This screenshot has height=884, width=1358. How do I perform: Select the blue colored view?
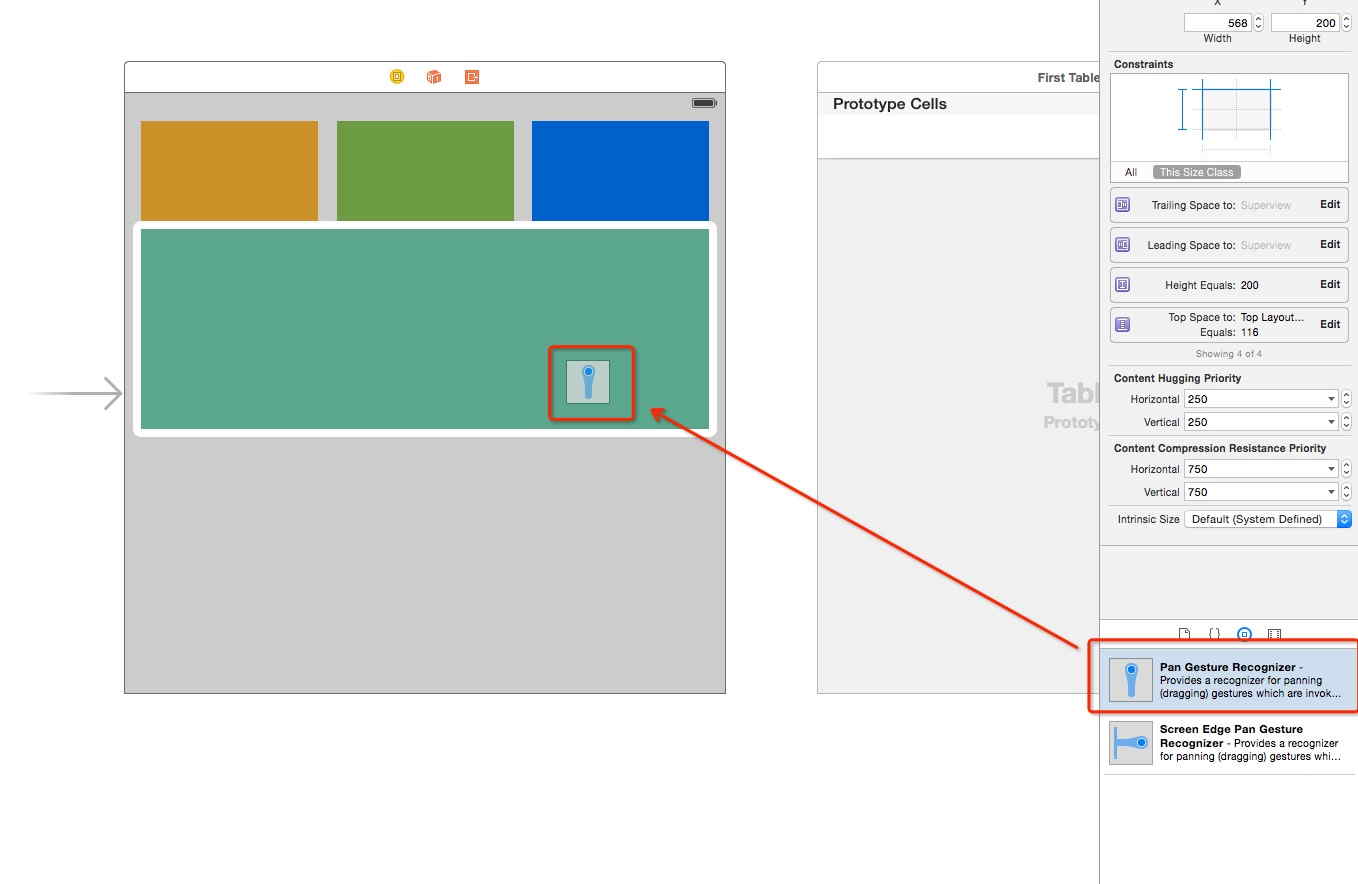[x=620, y=171]
